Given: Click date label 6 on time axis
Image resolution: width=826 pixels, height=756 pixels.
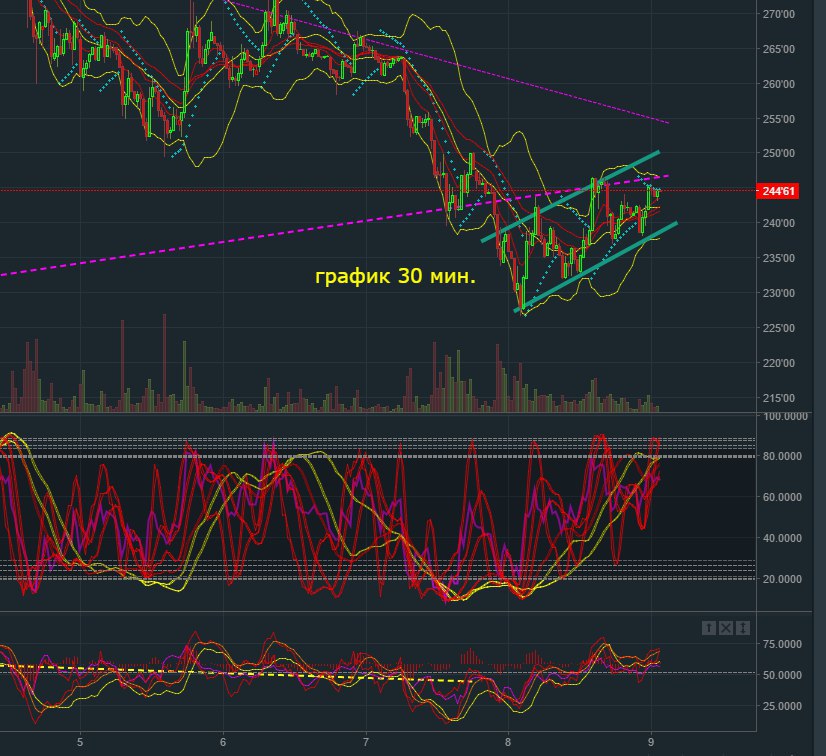Looking at the screenshot, I should point(223,742).
